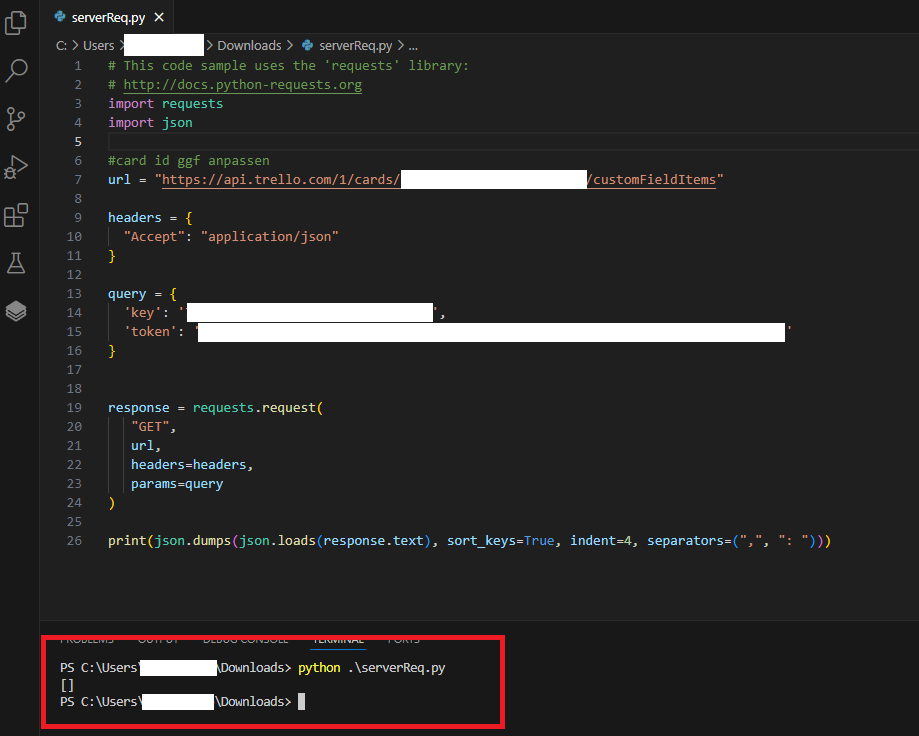
Task: Open the stacked layers icon view
Action: pos(16,311)
